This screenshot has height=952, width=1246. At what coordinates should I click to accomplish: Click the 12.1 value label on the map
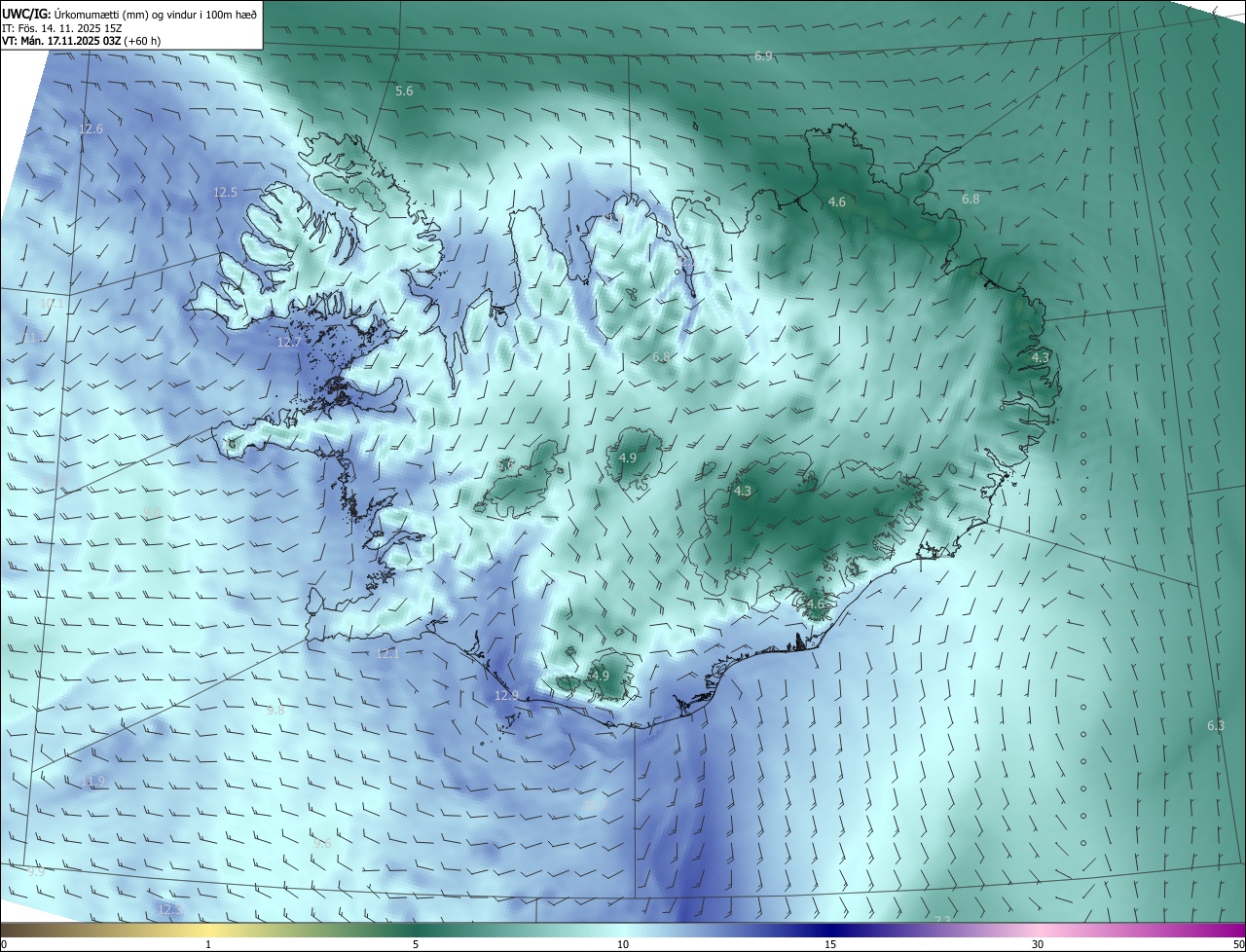387,654
